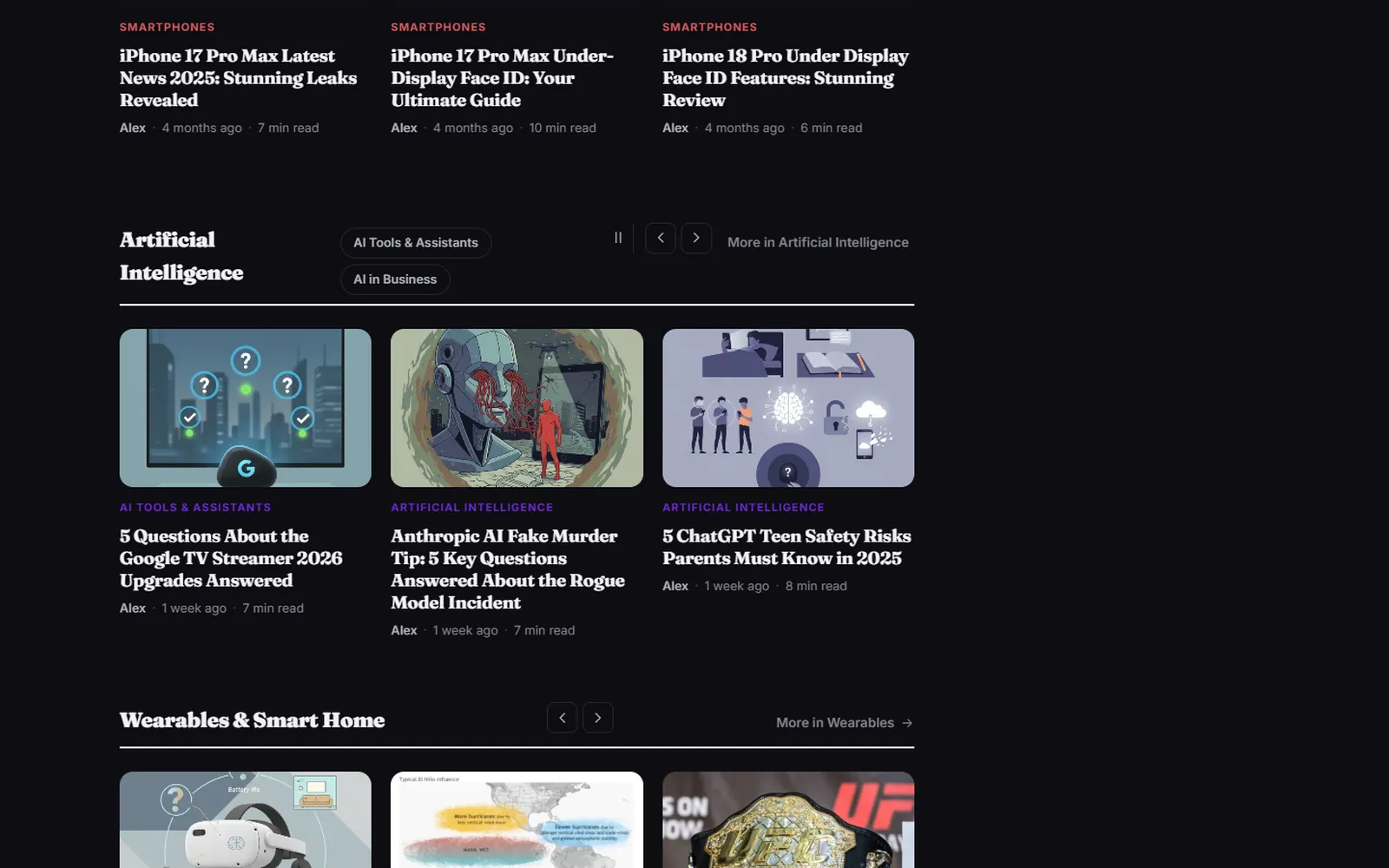Click '6 min read' on iPhone 18 review
The height and width of the screenshot is (868, 1389).
[832, 128]
